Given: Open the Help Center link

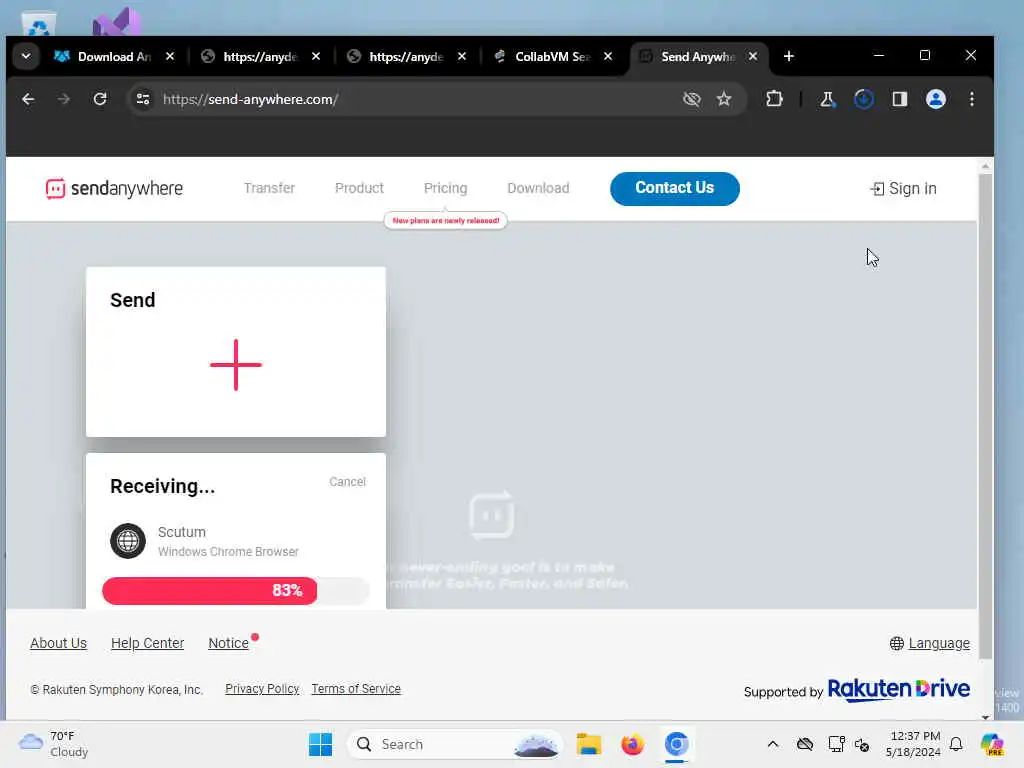Looking at the screenshot, I should coord(148,643).
